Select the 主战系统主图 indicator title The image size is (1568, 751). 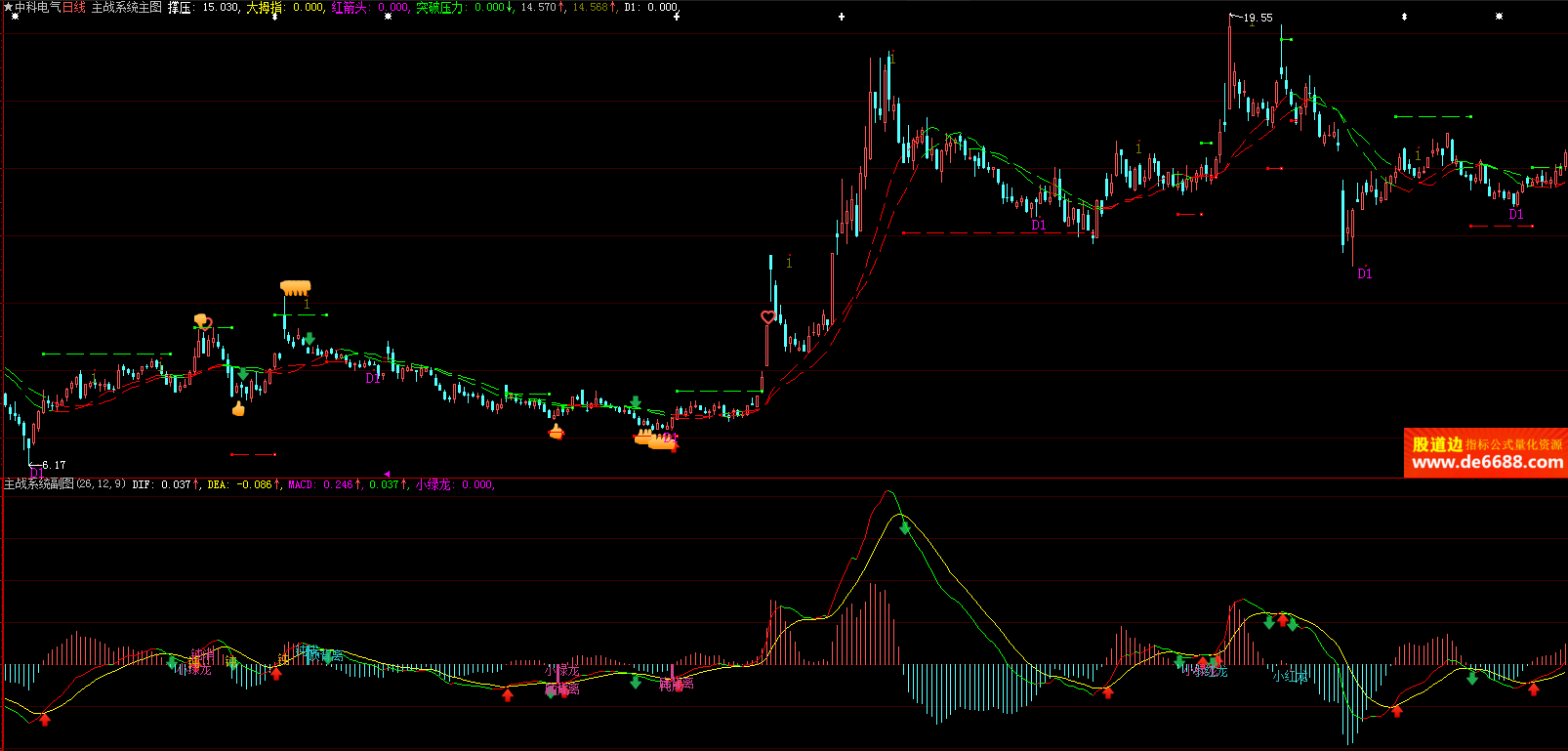(126, 7)
